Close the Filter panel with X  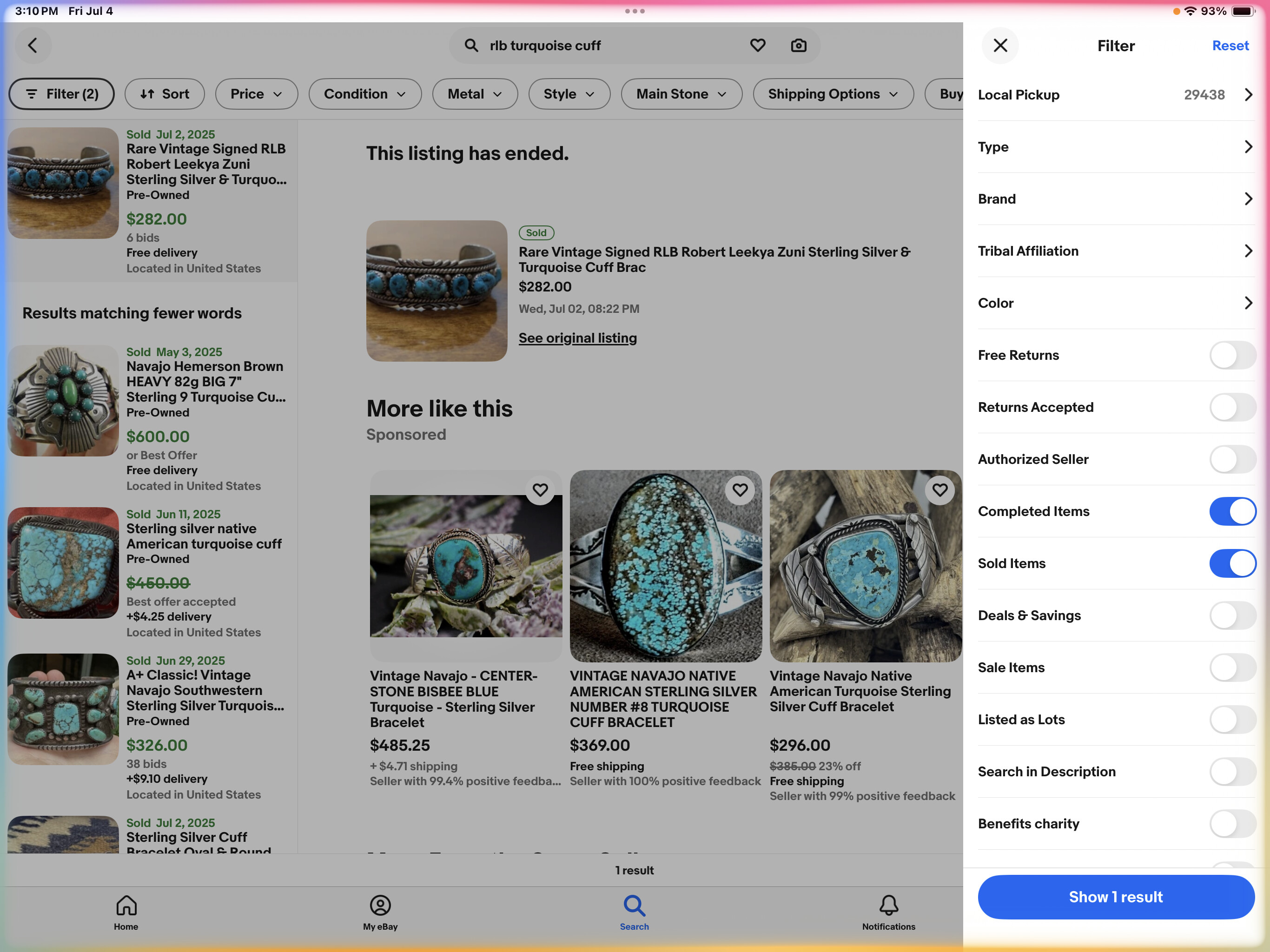click(x=1000, y=46)
